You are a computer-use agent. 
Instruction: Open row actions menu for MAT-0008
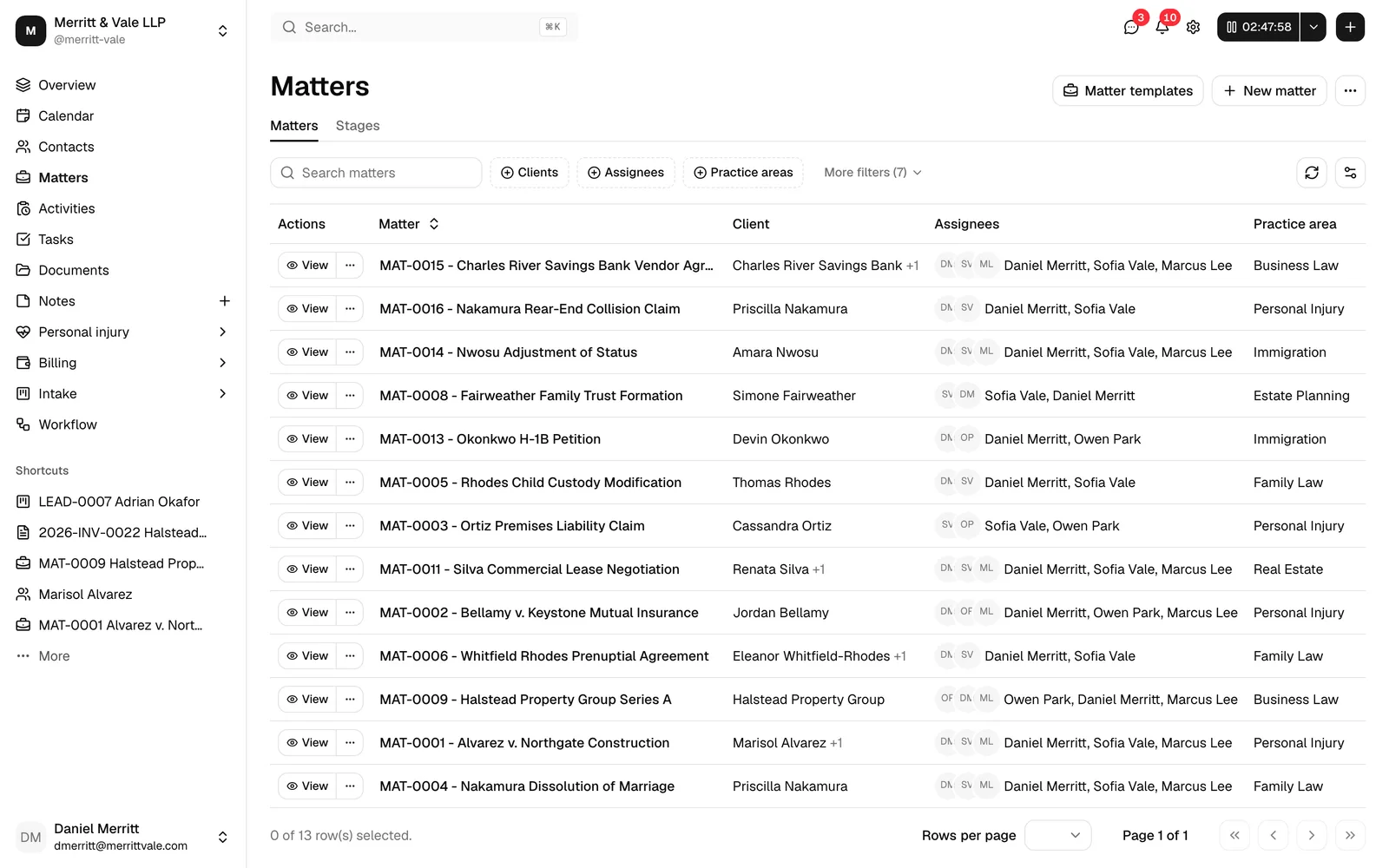pyautogui.click(x=350, y=396)
